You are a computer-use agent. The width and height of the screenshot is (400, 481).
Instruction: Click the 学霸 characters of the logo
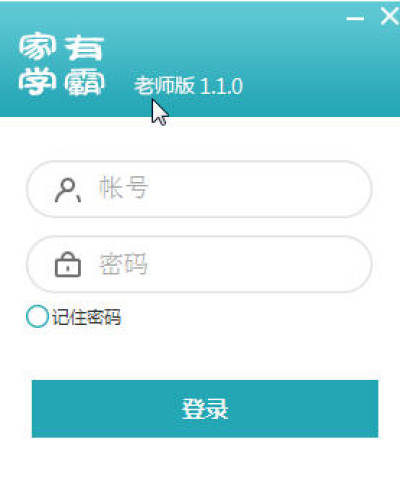(61, 81)
